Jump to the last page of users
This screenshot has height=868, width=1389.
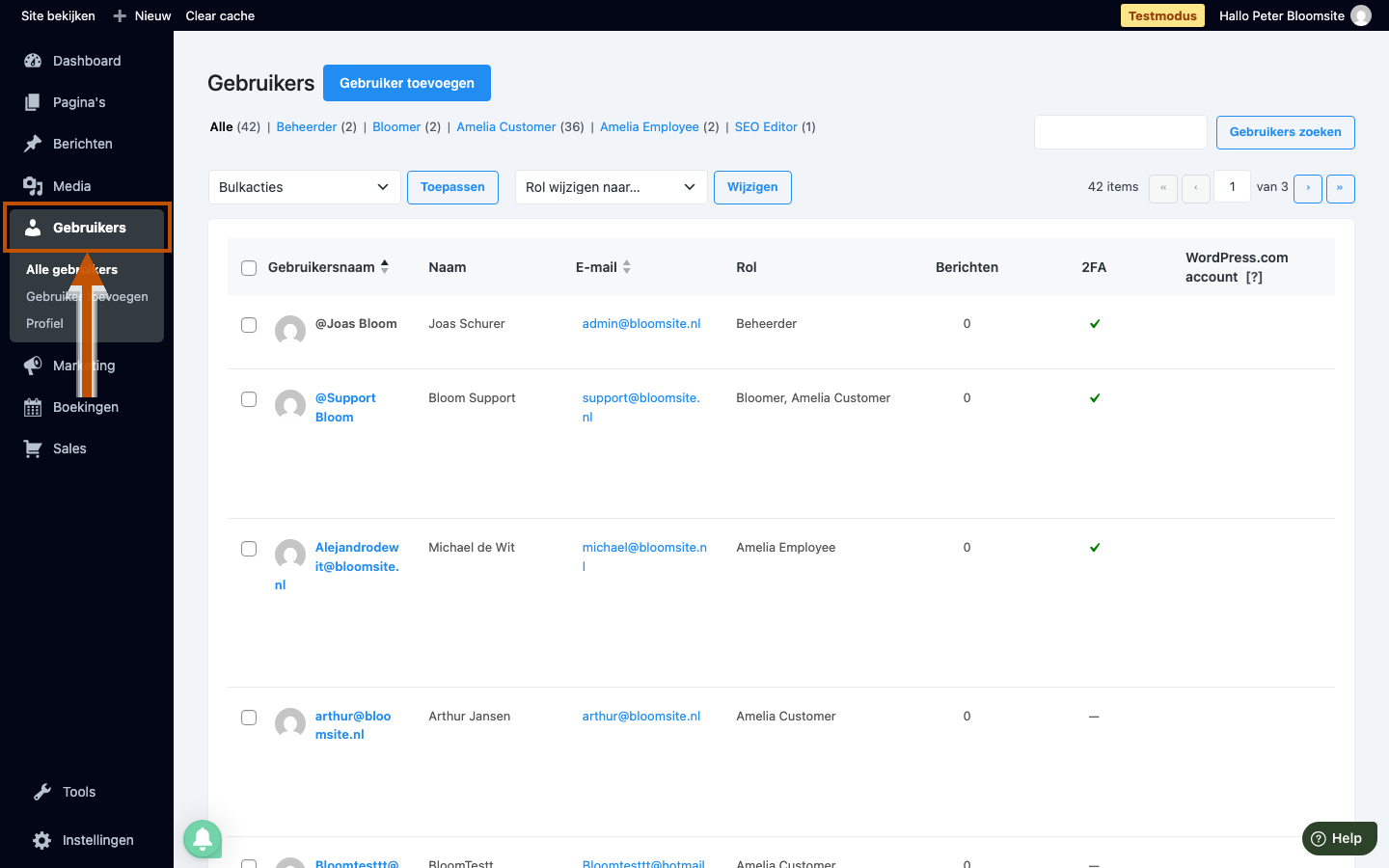pyautogui.click(x=1341, y=188)
